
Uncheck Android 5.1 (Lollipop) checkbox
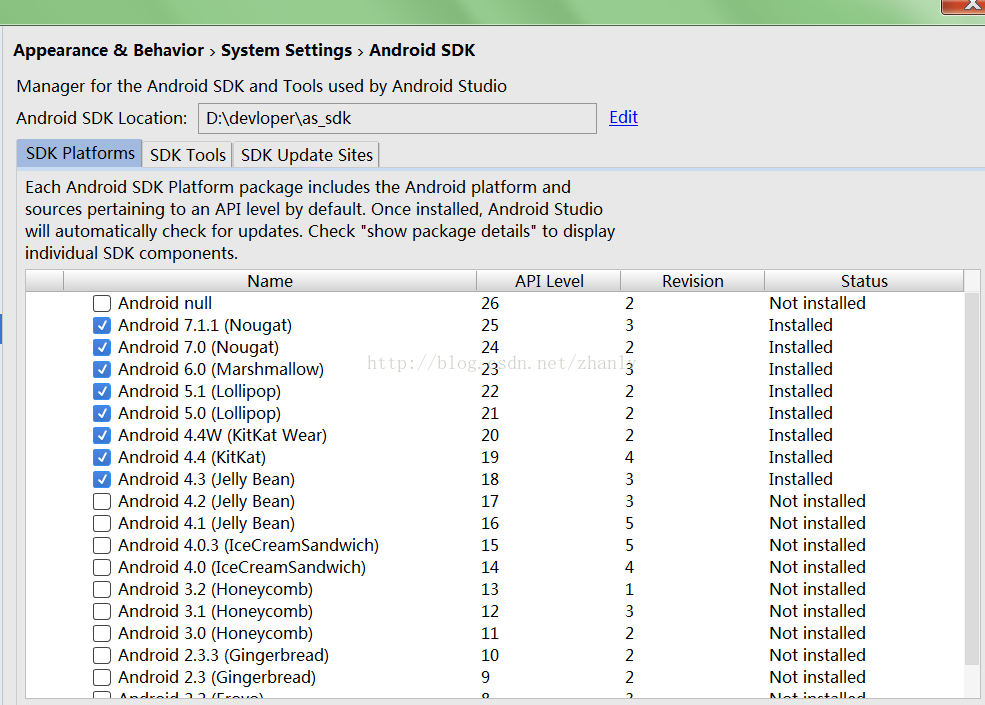point(102,391)
